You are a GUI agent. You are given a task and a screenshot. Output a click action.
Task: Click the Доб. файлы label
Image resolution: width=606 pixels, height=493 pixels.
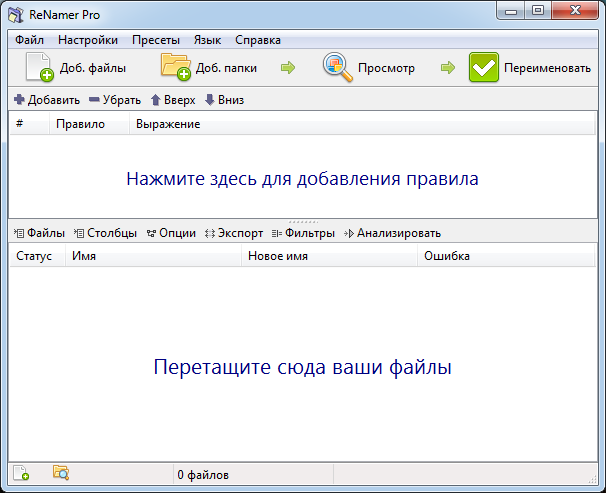93,68
